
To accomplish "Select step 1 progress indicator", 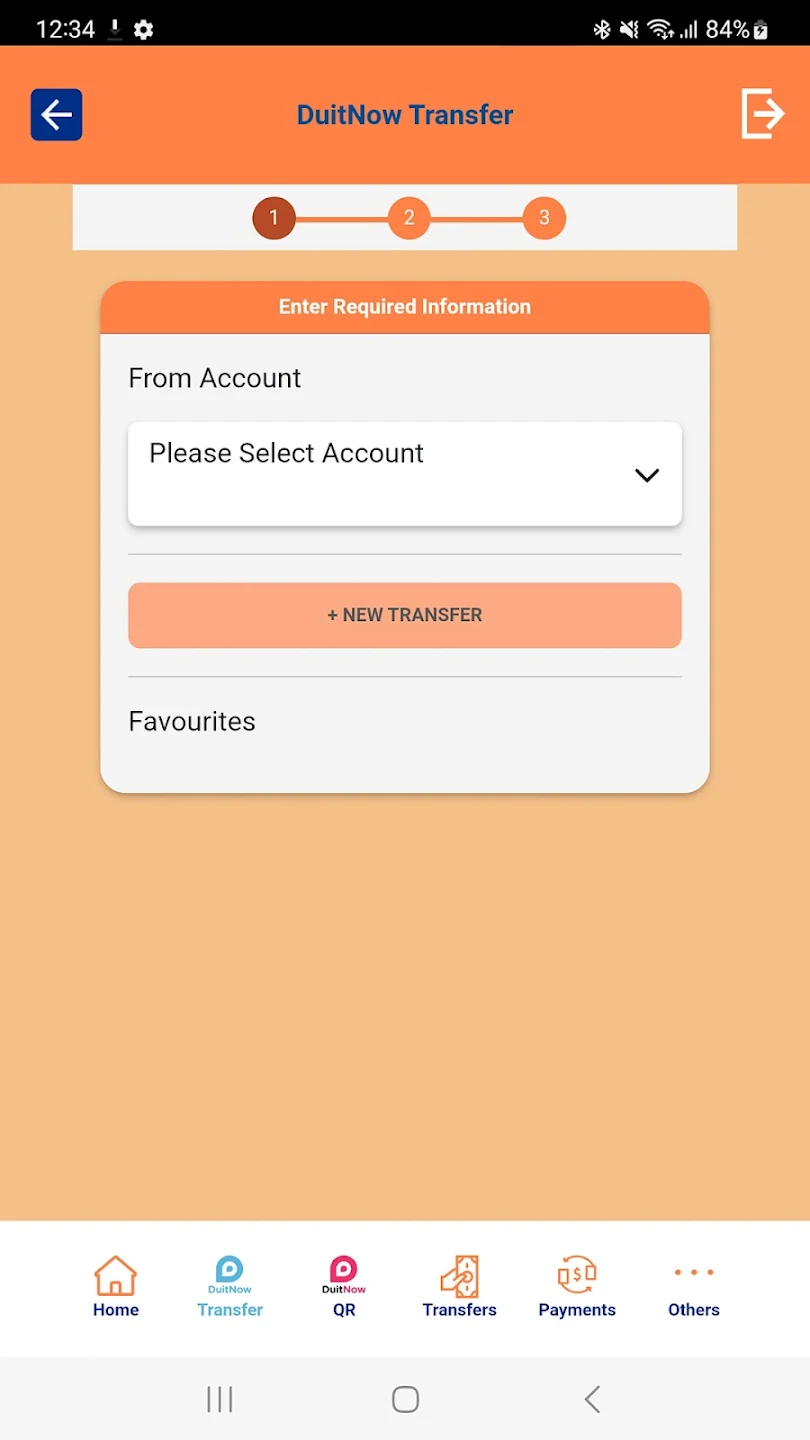I will click(274, 218).
